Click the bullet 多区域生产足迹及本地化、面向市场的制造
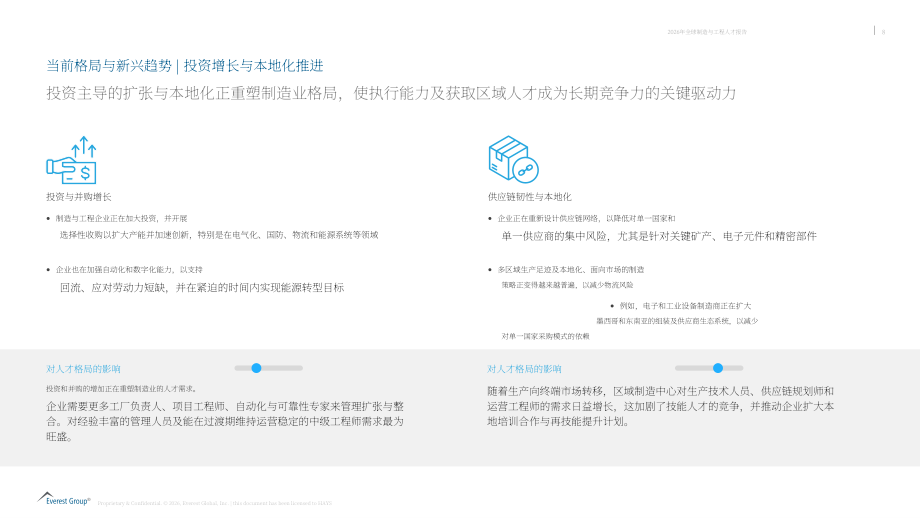This screenshot has width=920, height=518. click(571, 270)
